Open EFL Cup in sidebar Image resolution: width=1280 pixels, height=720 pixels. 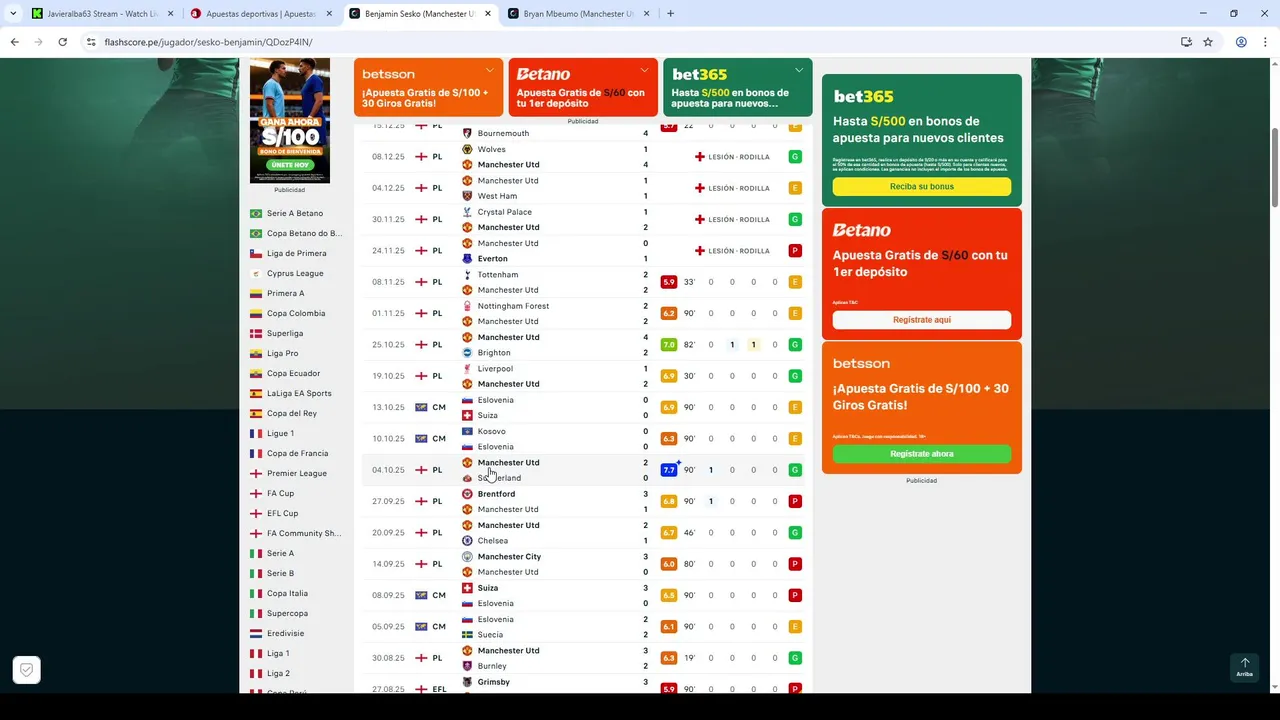click(x=283, y=513)
